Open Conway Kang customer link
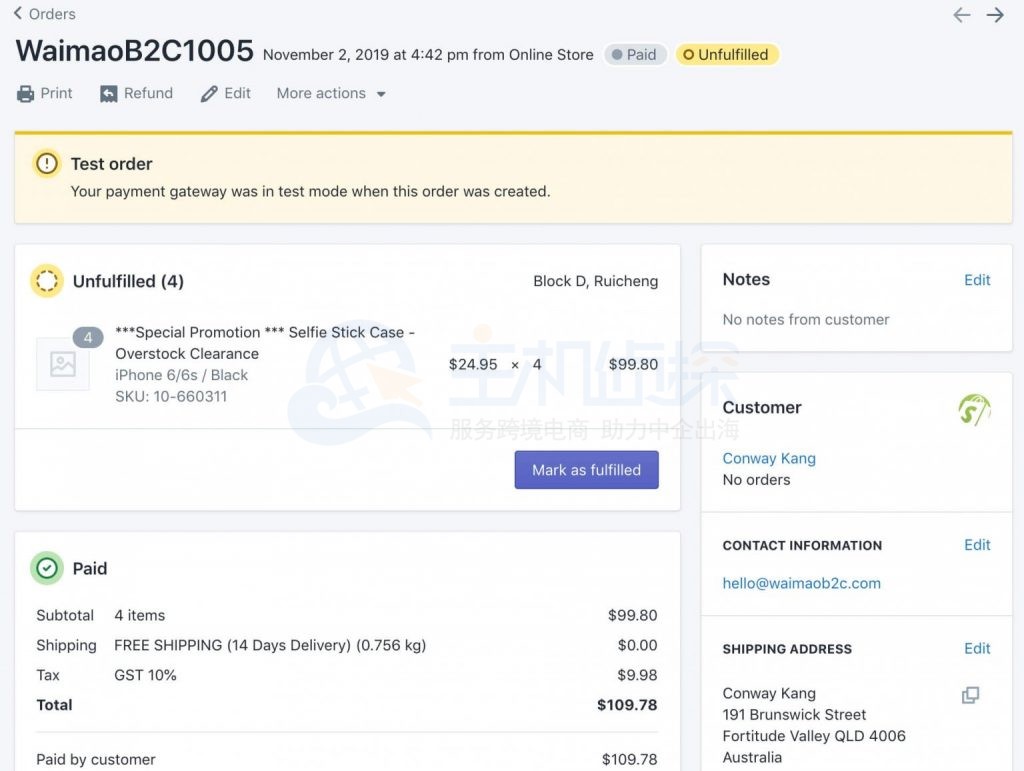This screenshot has height=771, width=1024. coord(769,458)
